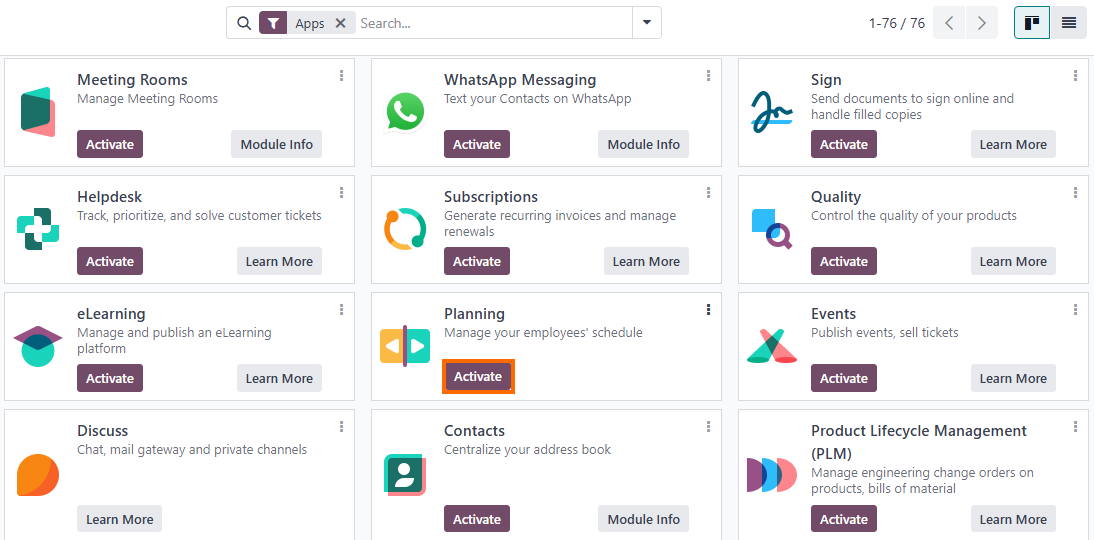The height and width of the screenshot is (540, 1094).
Task: Open the Subscriptions card three-dot menu
Action: (x=708, y=193)
